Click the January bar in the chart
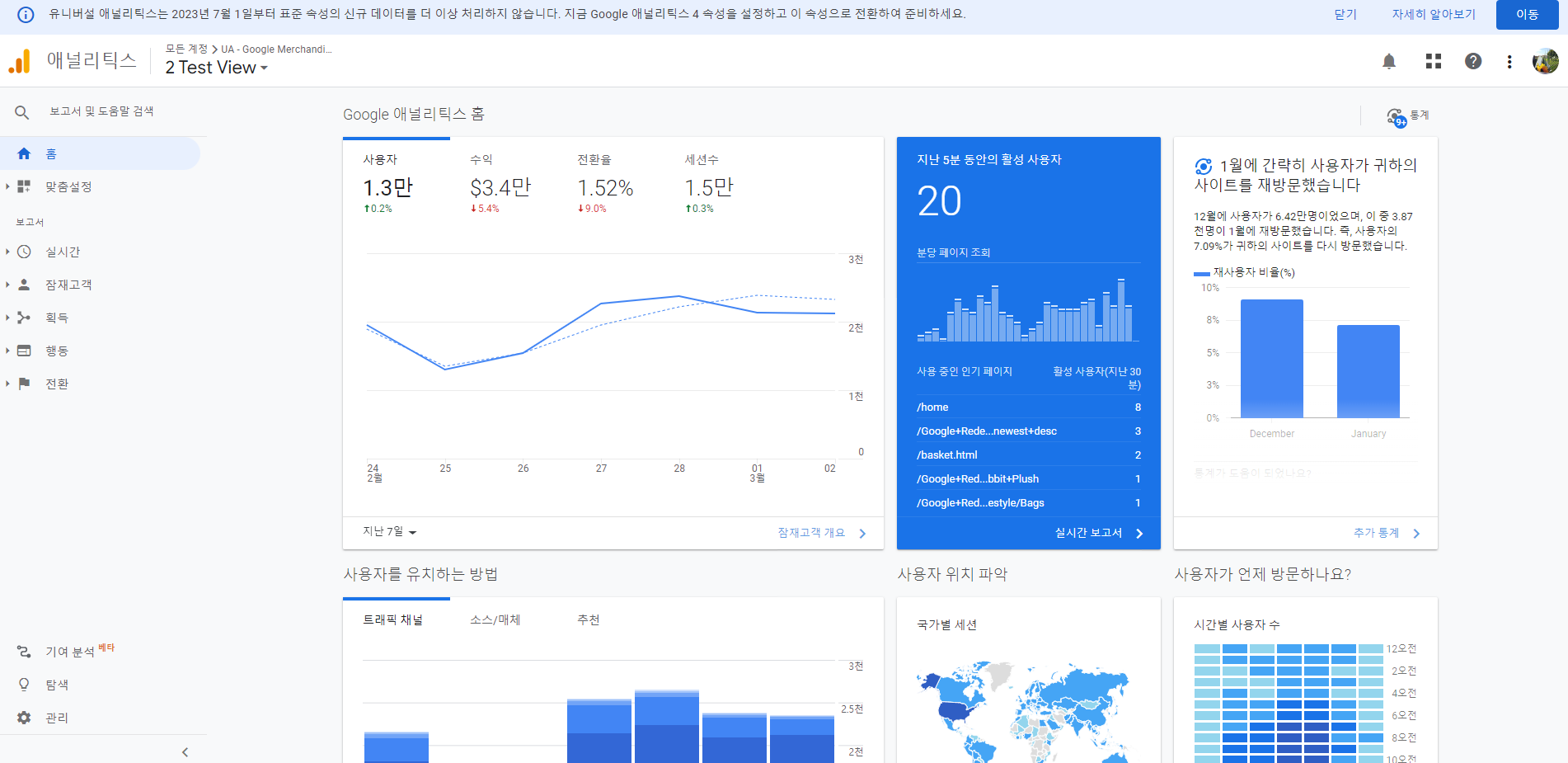1568x763 pixels. pyautogui.click(x=1368, y=371)
